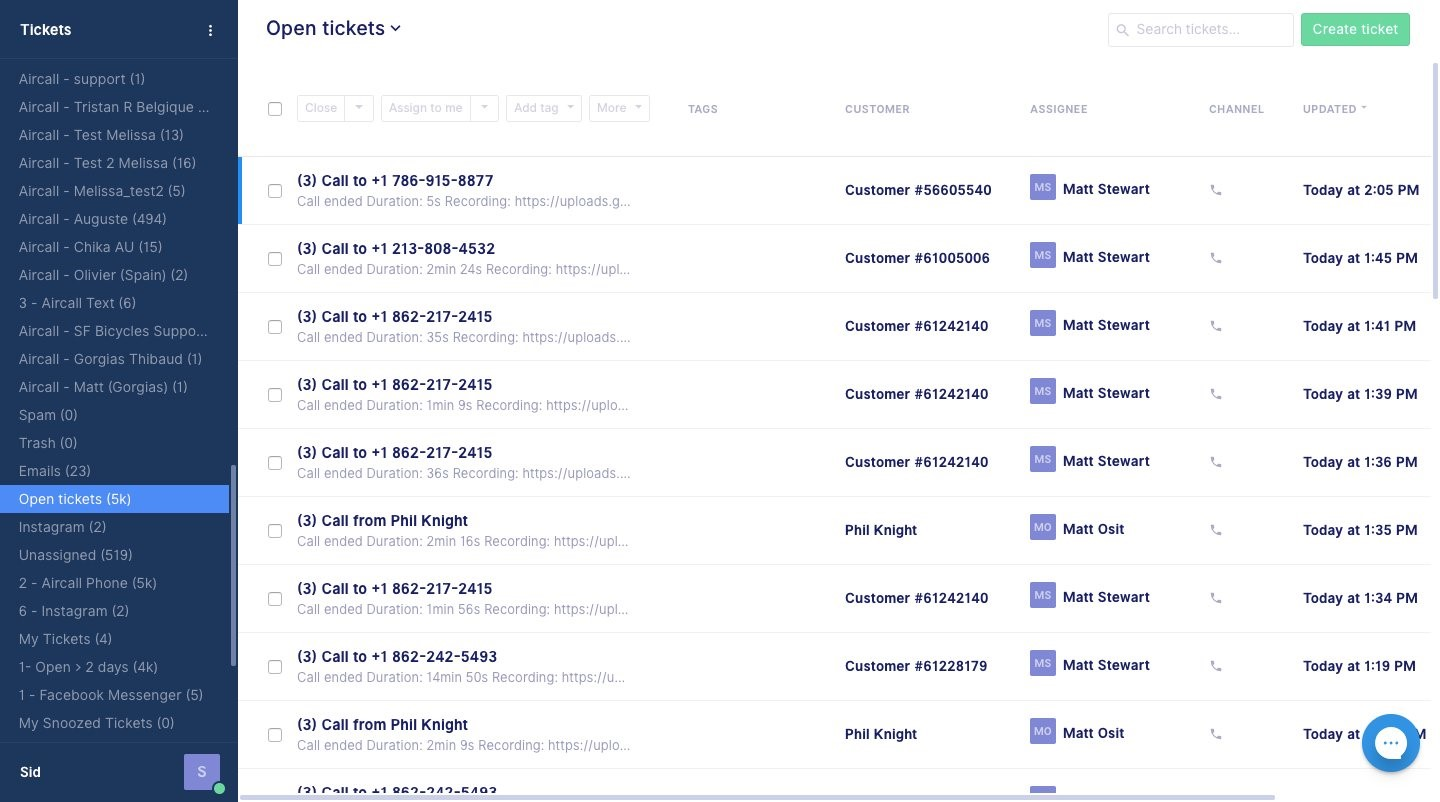Screen dimensions: 1440x802
Task: Click the S avatar next to Sid
Action: (x=202, y=771)
